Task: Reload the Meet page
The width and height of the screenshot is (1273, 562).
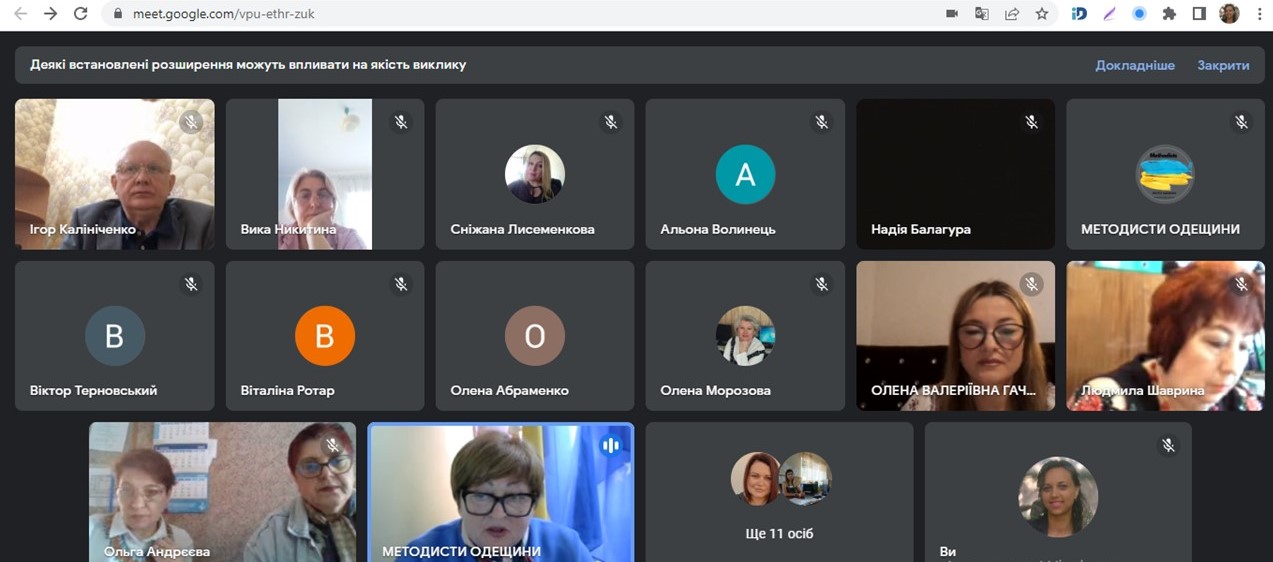Action: 81,14
